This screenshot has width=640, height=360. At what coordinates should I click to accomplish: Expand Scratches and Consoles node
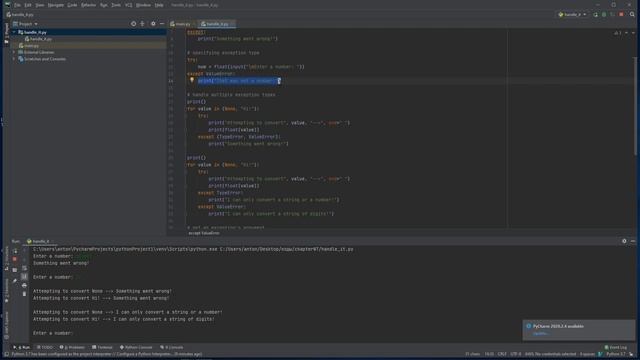14,59
